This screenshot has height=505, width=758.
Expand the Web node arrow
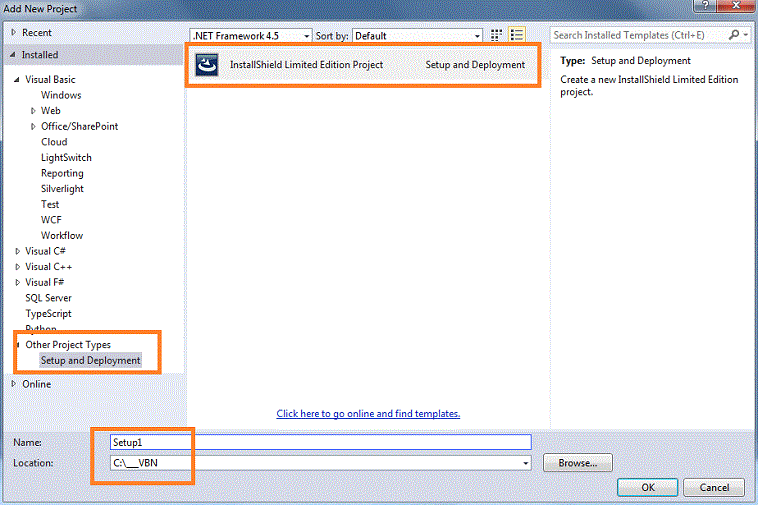(33, 111)
